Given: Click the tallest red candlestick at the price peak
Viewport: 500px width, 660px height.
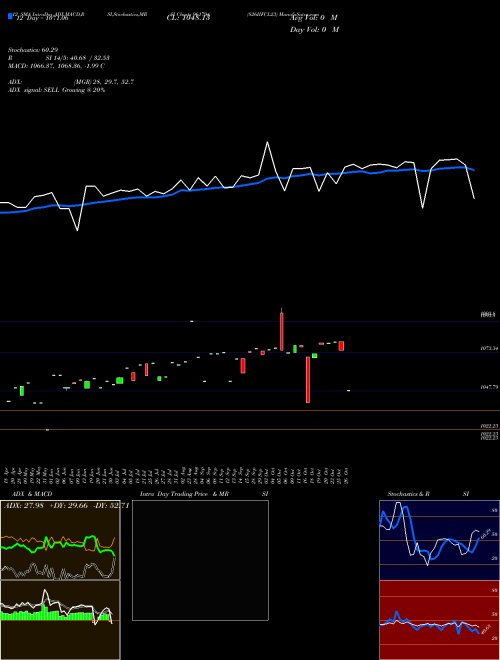Looking at the screenshot, I should (x=282, y=331).
